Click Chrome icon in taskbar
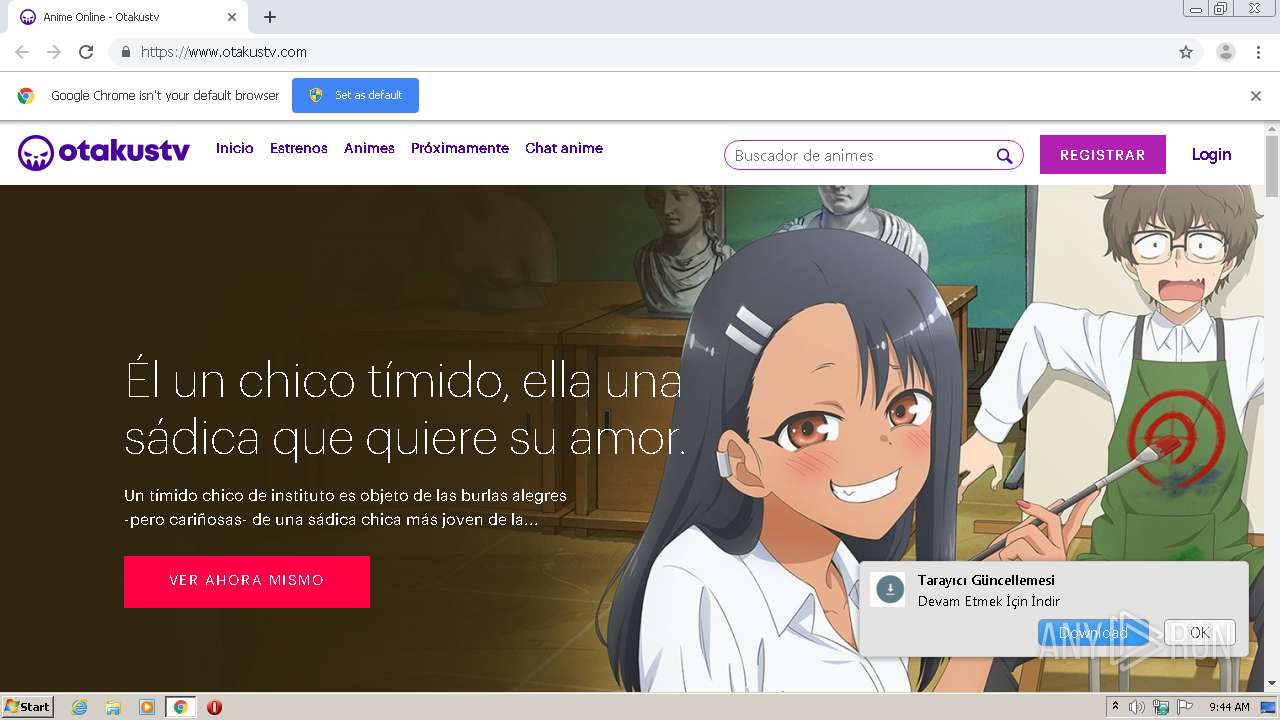 tap(180, 707)
